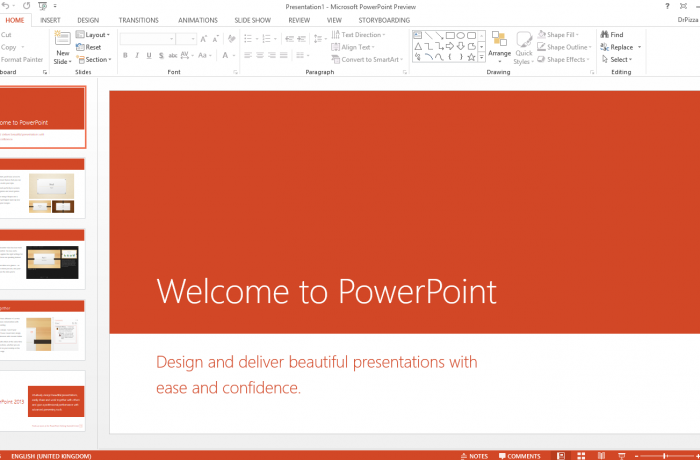Viewport: 700px width, 460px height.
Task: Toggle Italic formatting
Action: 137,55
